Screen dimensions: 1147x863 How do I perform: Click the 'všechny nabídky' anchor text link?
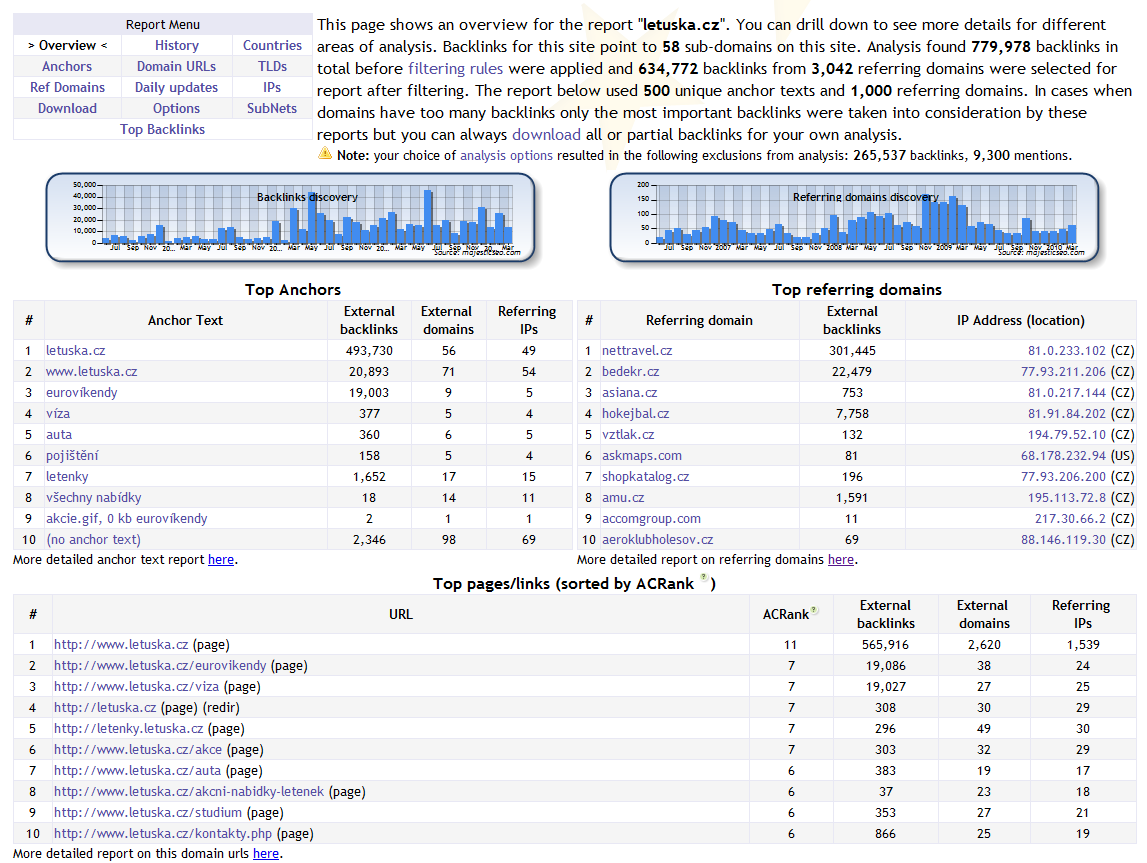point(94,498)
